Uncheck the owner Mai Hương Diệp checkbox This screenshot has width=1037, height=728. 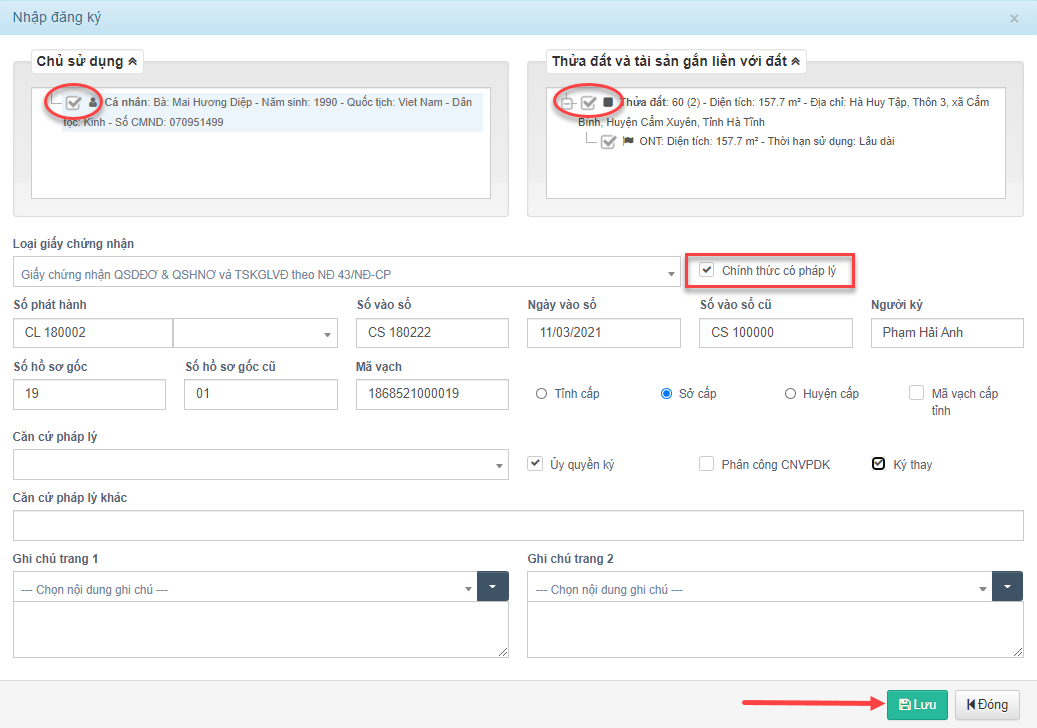[74, 102]
